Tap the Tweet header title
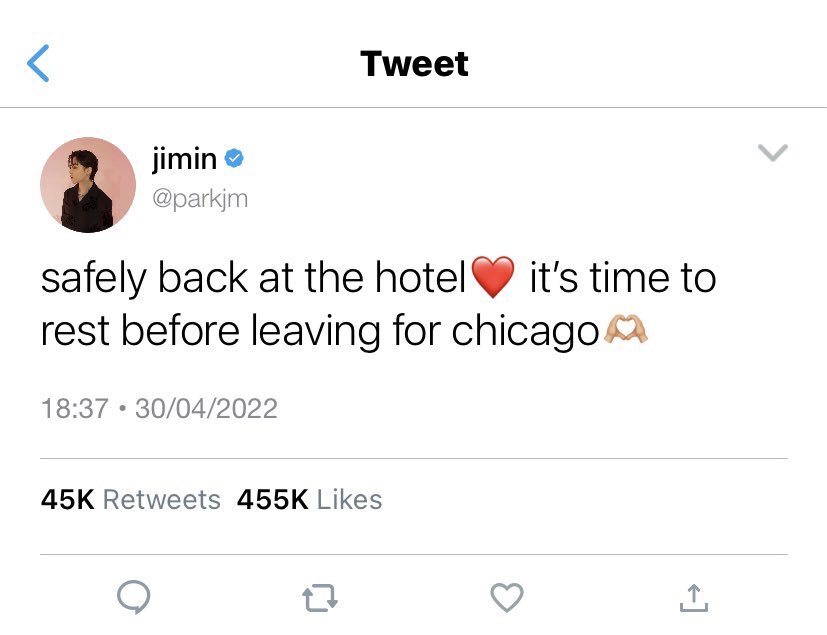Screen dimensions: 827x635 (414, 64)
